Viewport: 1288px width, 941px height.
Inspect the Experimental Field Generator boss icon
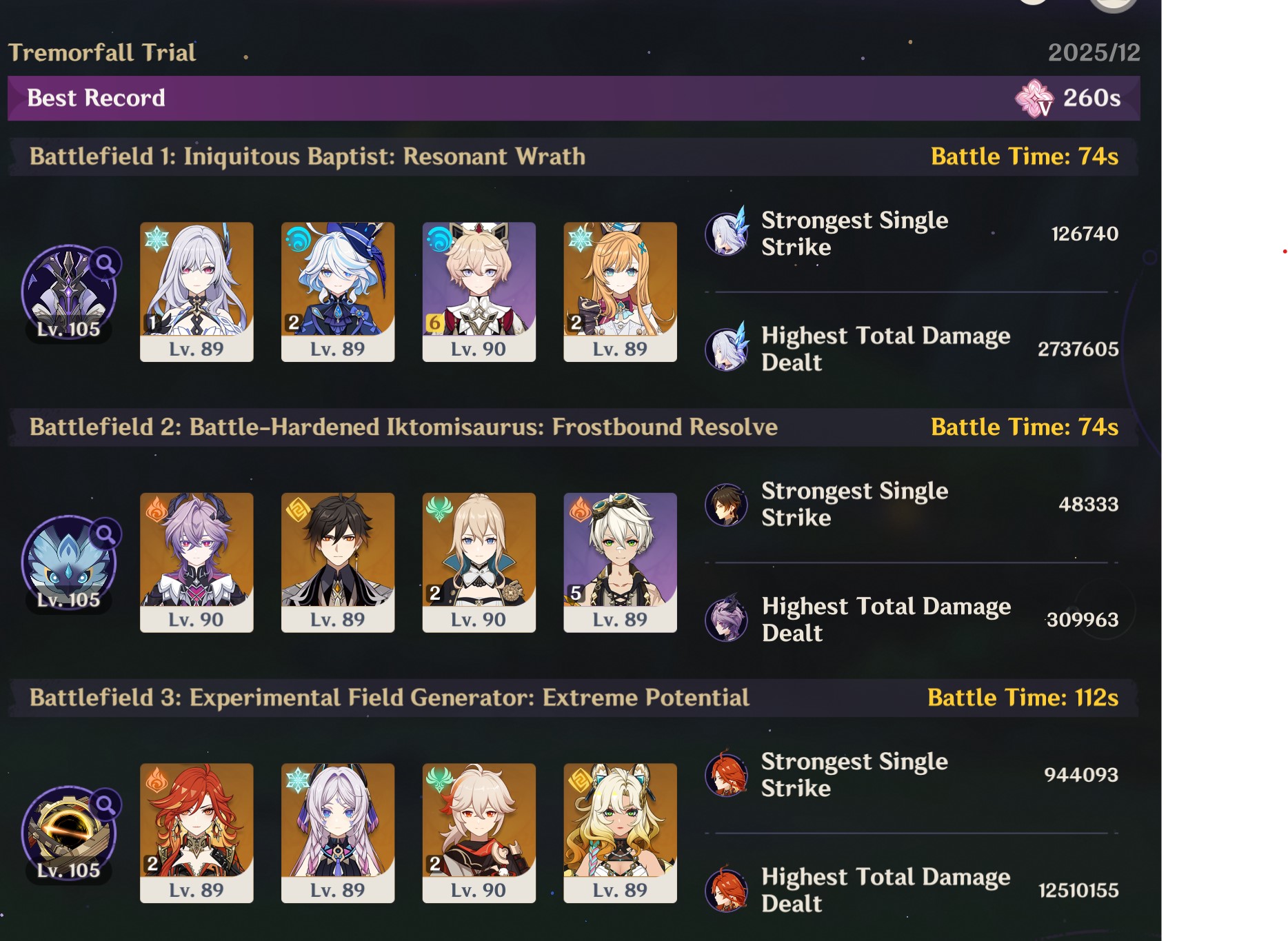click(x=69, y=833)
